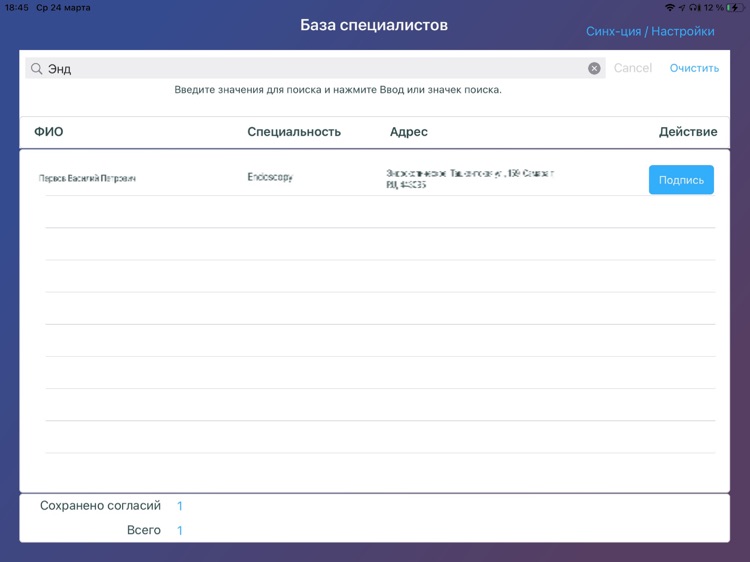Open Синх-ция / Настройки
The image size is (750, 562).
pos(650,31)
